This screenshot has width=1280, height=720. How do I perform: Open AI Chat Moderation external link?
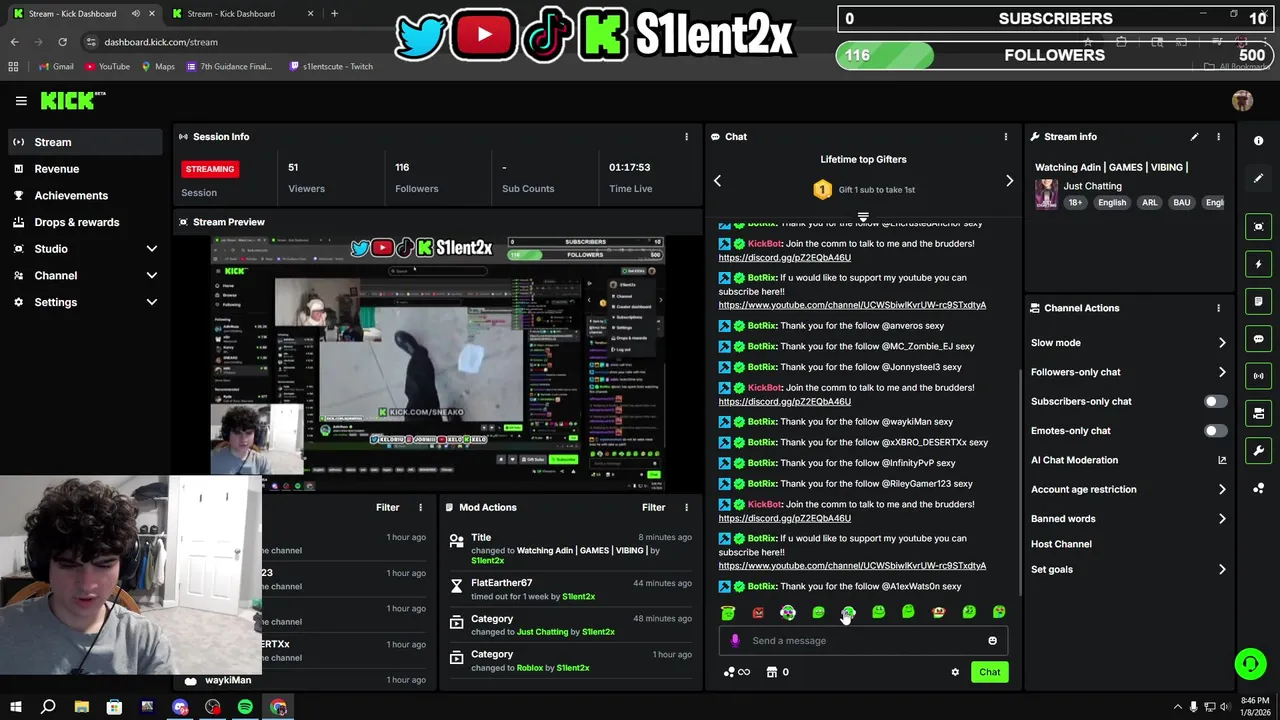point(1221,460)
